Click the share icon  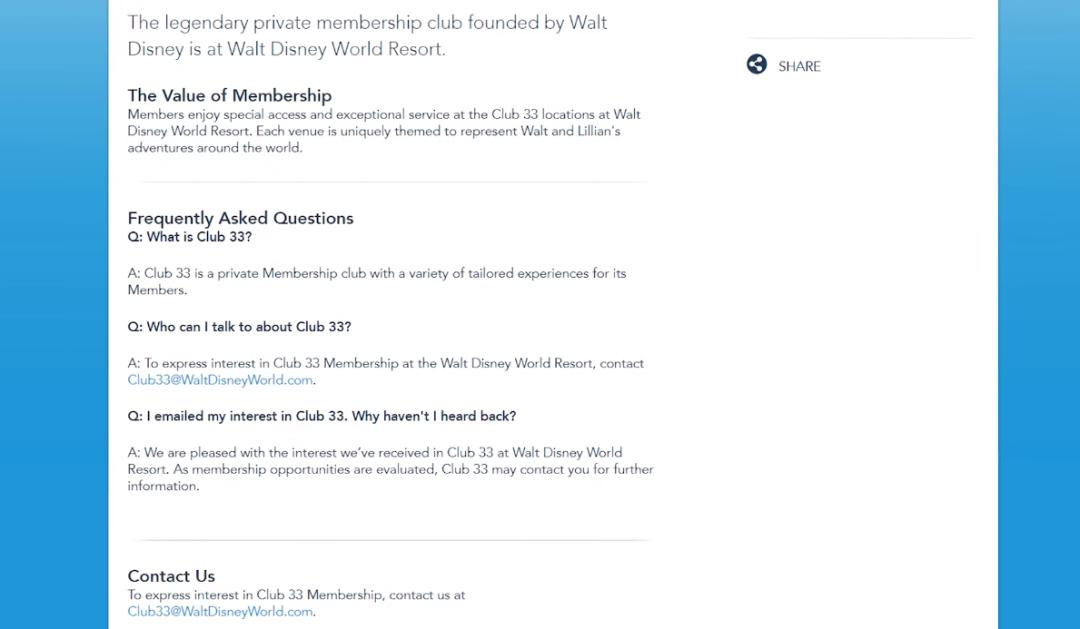click(x=757, y=65)
